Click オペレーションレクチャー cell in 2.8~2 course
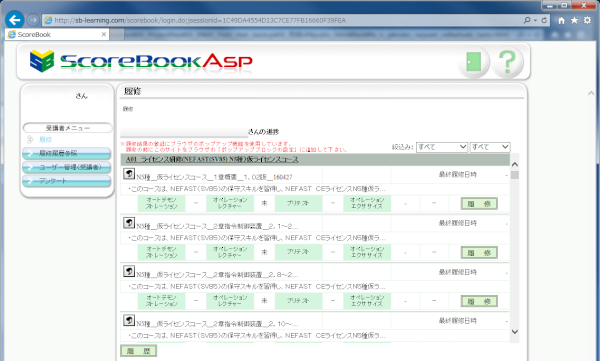 (x=230, y=301)
